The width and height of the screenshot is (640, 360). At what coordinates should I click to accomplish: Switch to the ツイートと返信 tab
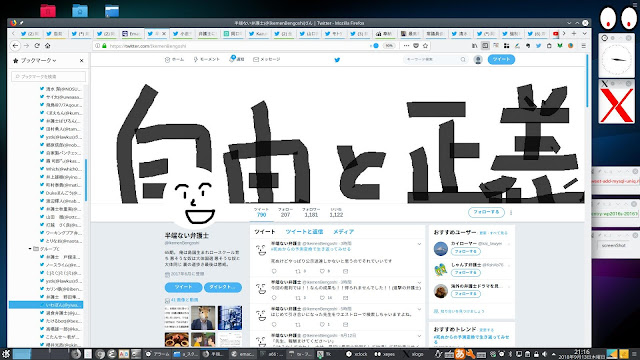coord(304,231)
